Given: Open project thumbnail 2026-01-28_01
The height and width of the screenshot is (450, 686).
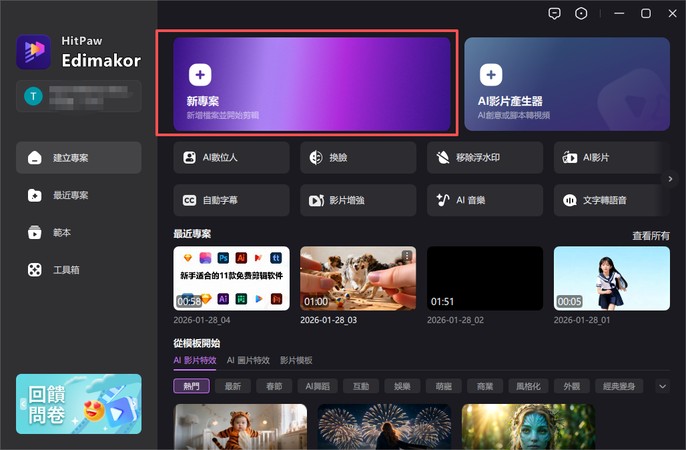Looking at the screenshot, I should (612, 278).
